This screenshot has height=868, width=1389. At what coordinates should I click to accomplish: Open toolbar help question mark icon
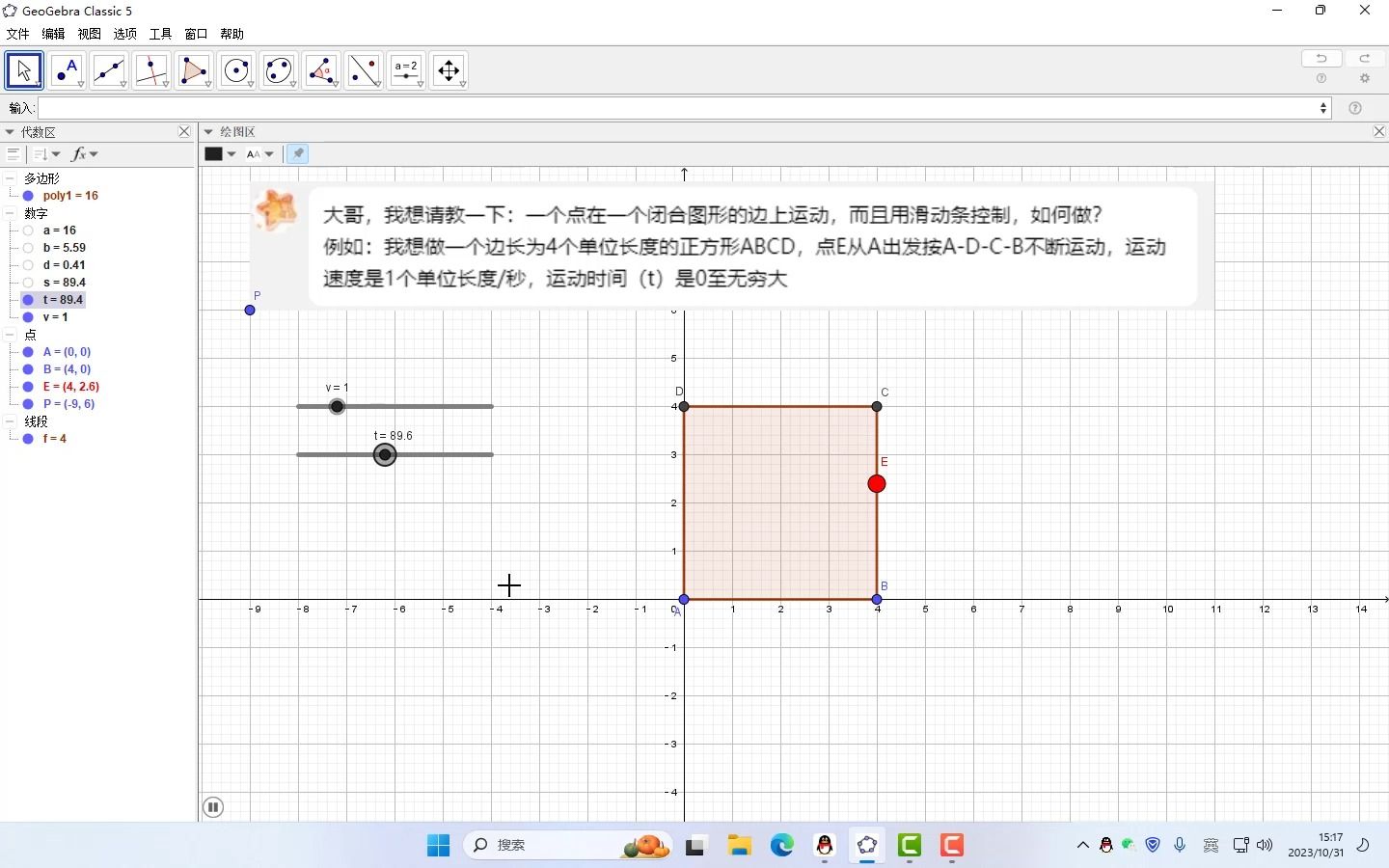(x=1321, y=79)
